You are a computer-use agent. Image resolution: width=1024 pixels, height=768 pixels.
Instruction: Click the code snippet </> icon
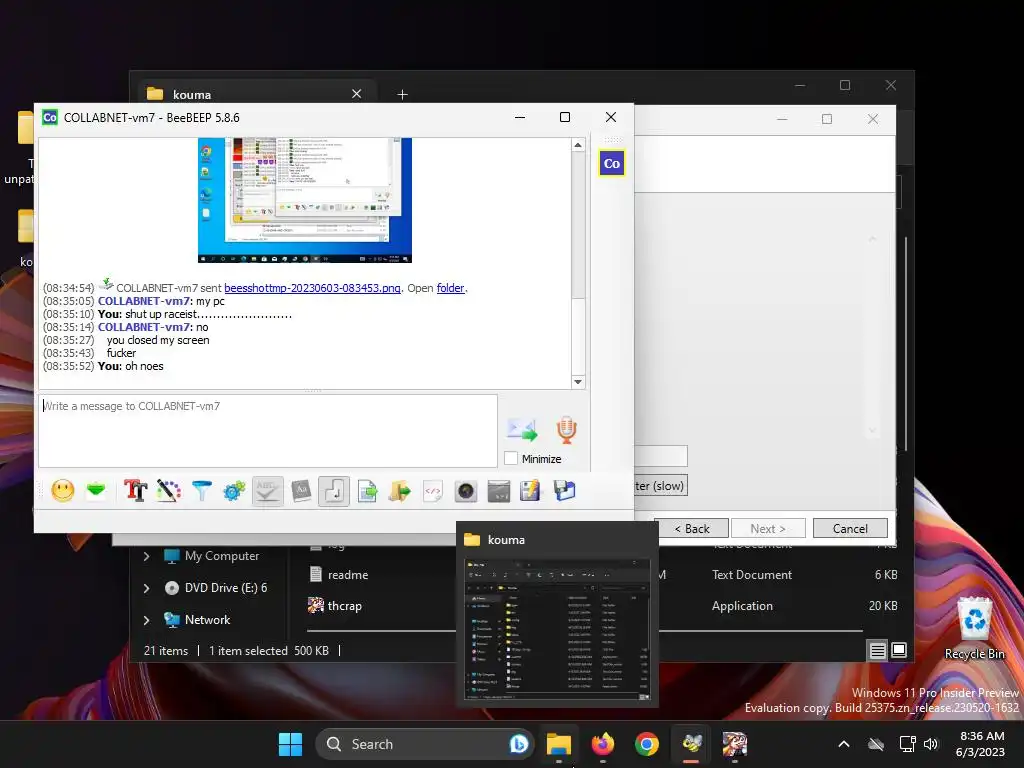click(432, 490)
